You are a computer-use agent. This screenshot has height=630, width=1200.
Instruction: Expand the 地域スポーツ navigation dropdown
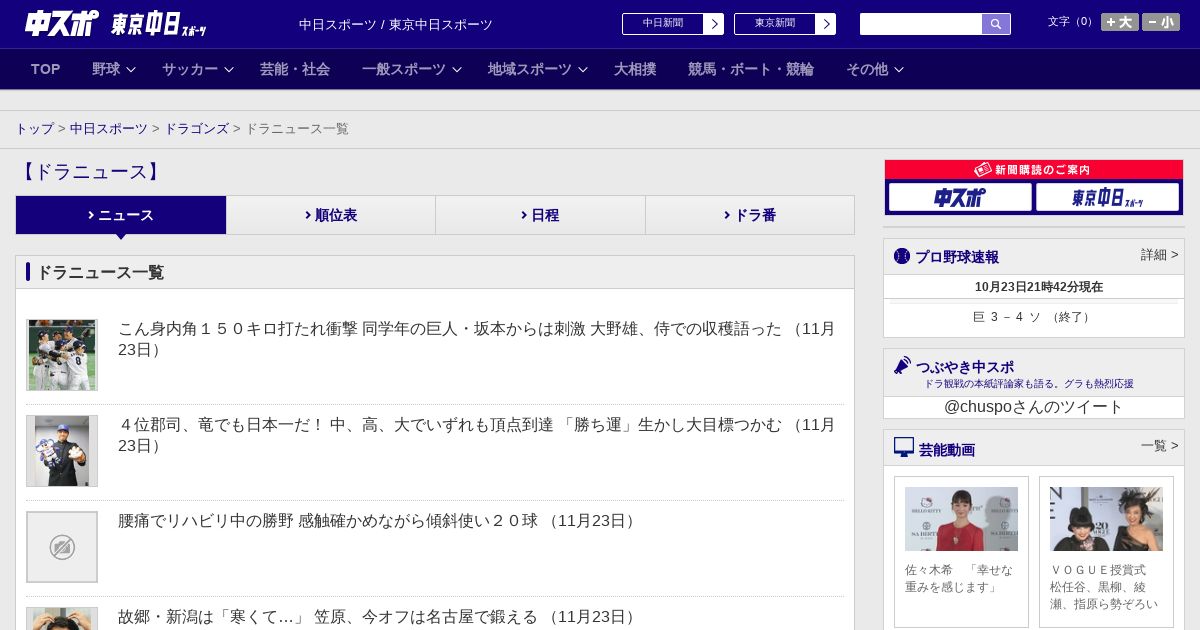538,69
